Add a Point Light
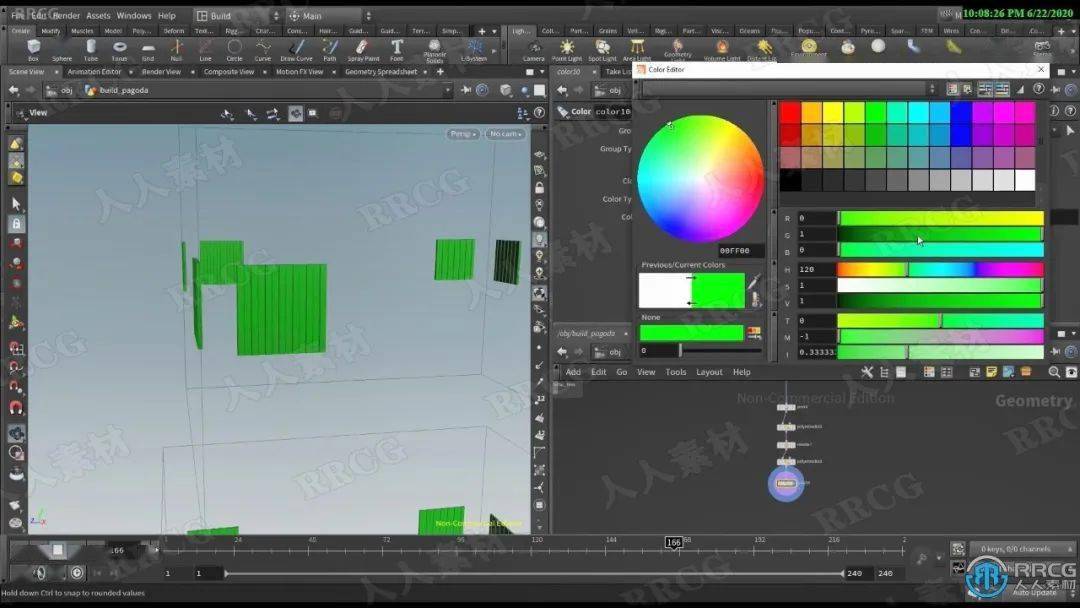 567,50
